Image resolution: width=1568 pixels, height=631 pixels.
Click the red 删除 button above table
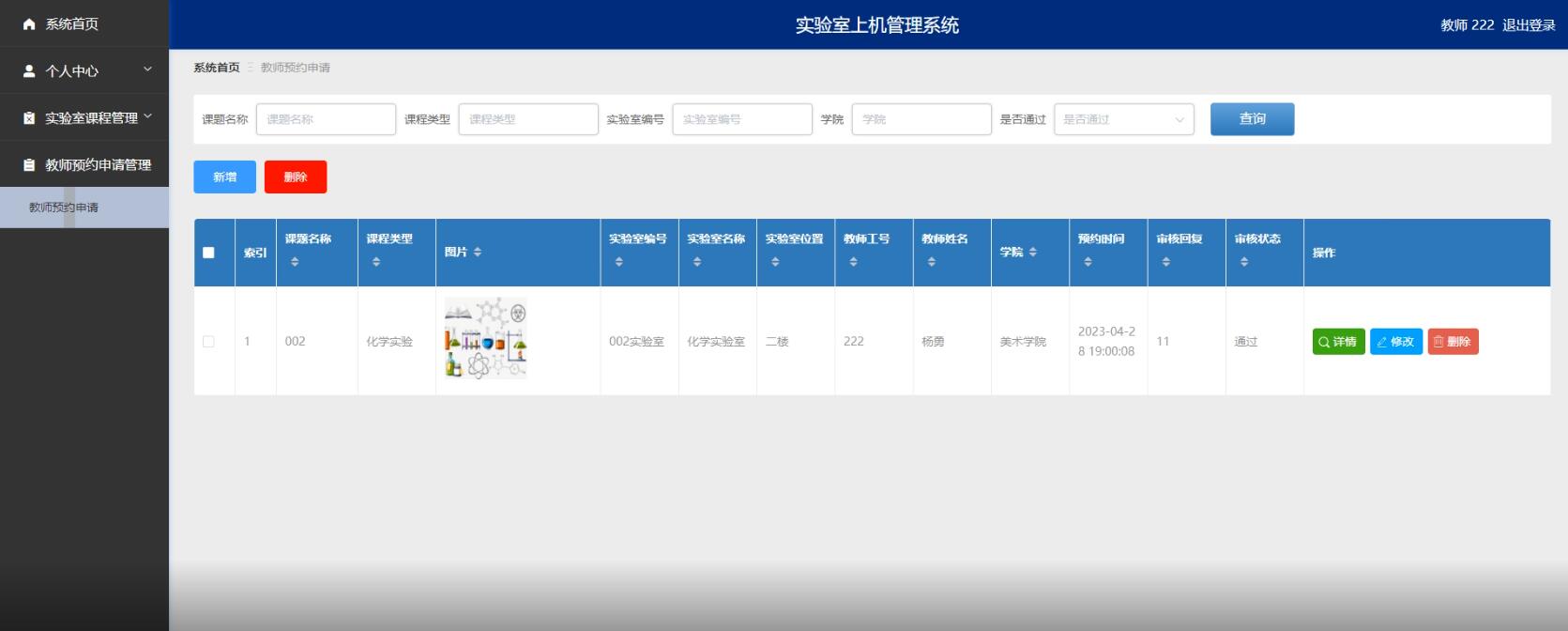point(296,177)
